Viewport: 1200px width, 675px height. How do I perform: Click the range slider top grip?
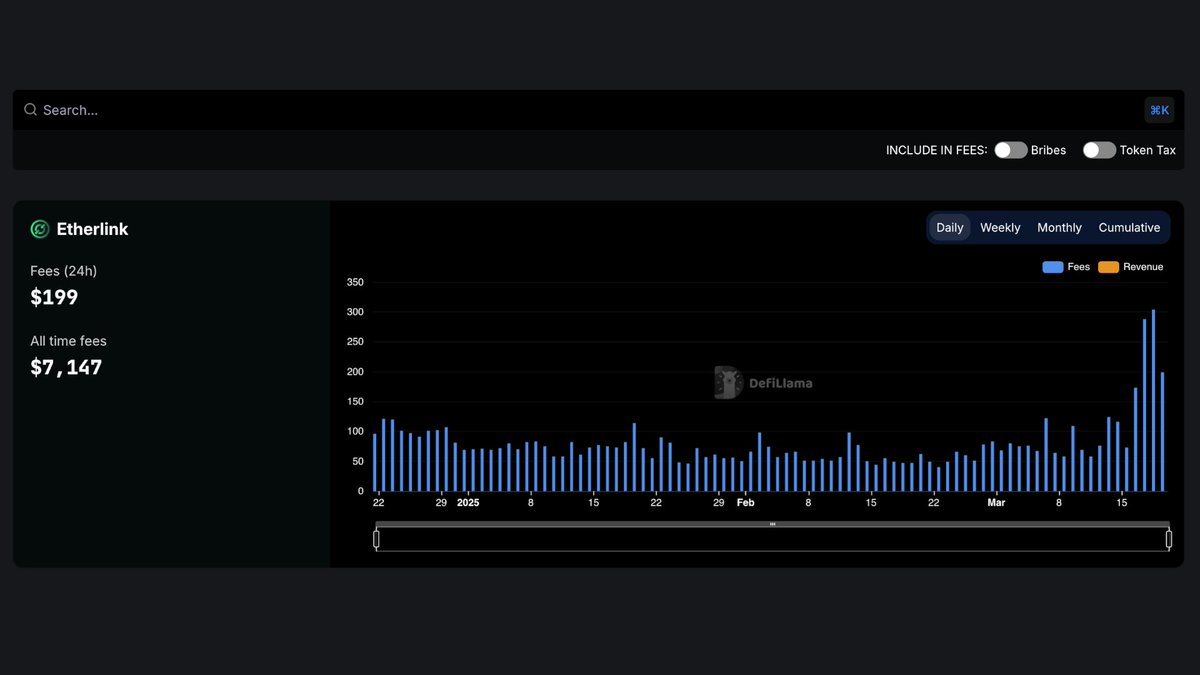[772, 524]
